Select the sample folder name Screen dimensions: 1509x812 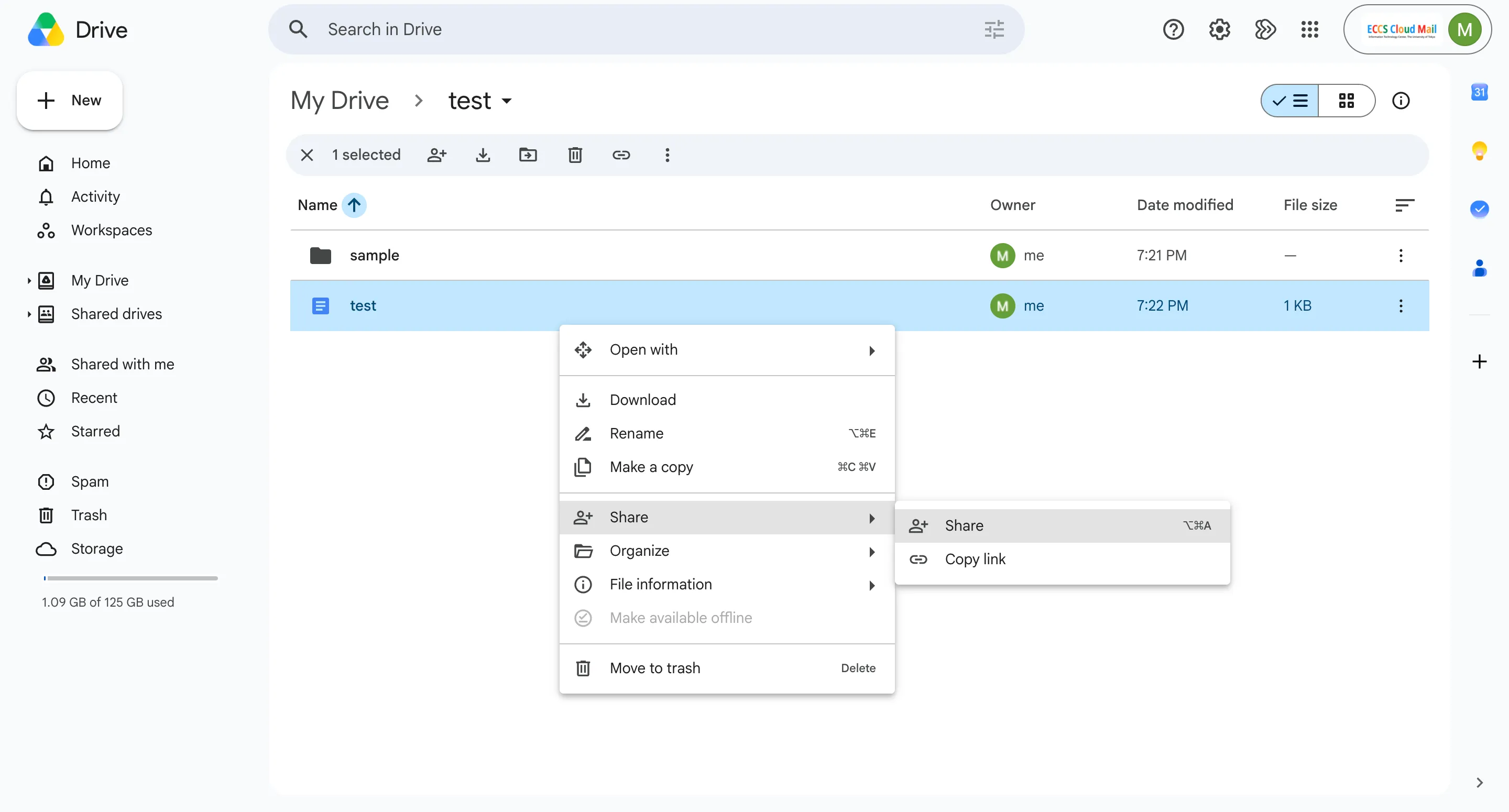[x=374, y=256]
